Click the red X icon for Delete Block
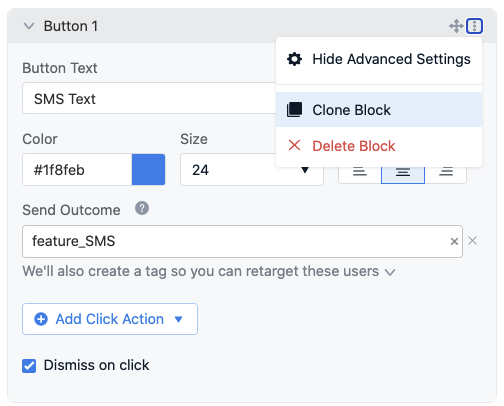 pyautogui.click(x=294, y=145)
